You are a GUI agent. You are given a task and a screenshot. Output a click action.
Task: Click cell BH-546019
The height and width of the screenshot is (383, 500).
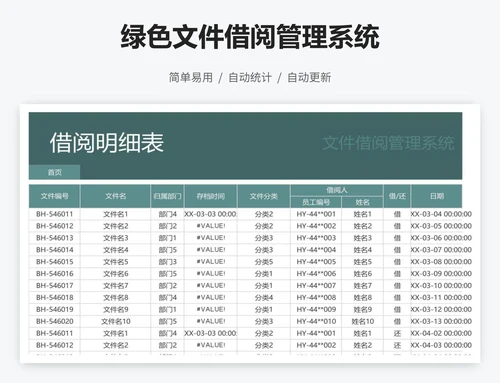pyautogui.click(x=55, y=309)
